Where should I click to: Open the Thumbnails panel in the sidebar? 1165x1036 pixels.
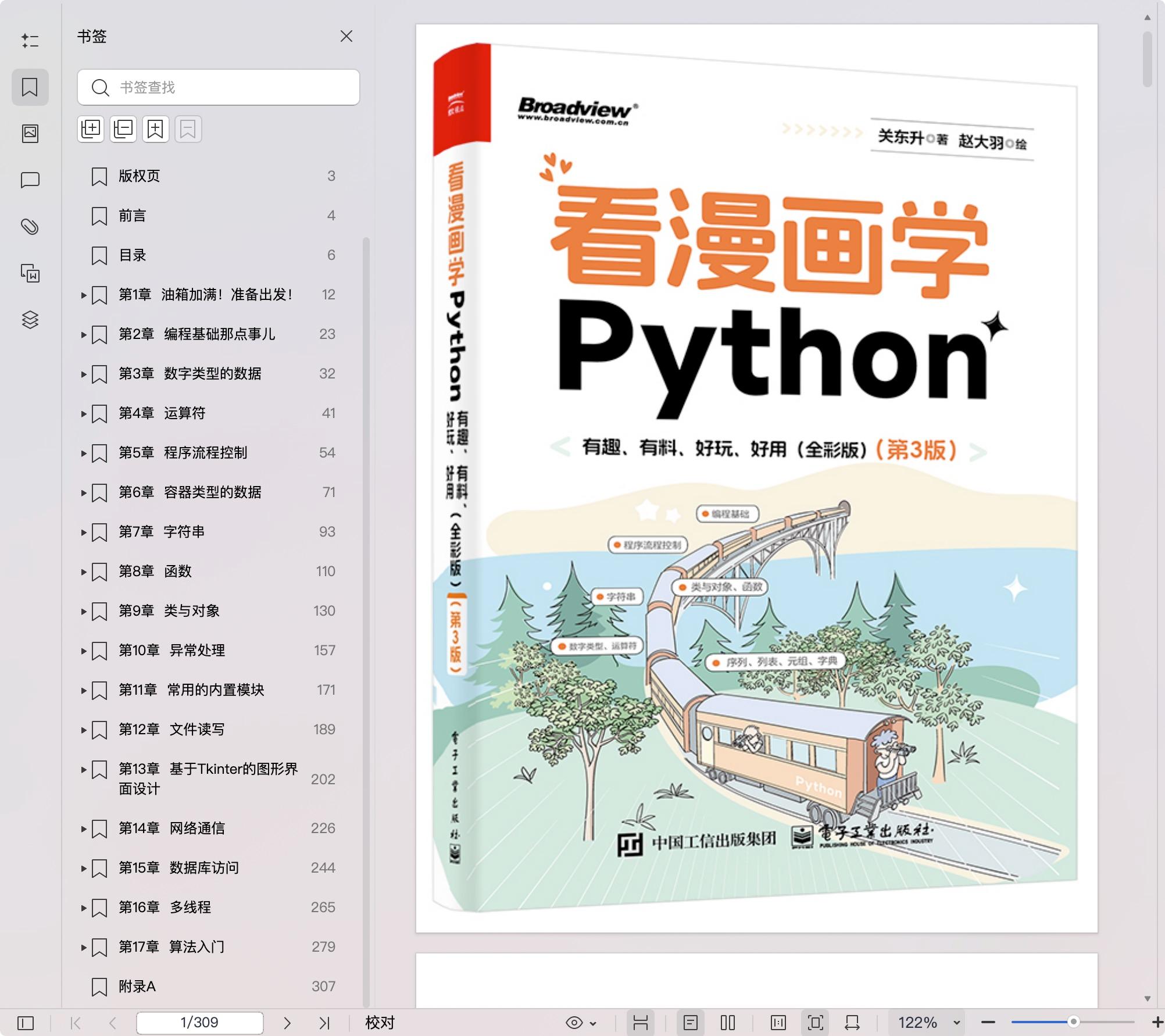click(x=30, y=133)
